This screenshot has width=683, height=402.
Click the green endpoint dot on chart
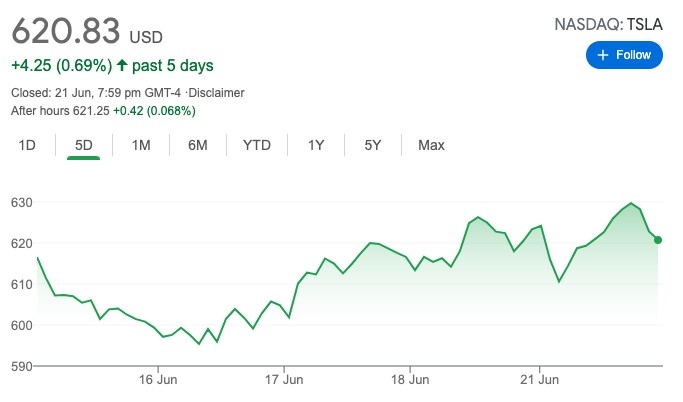point(660,240)
